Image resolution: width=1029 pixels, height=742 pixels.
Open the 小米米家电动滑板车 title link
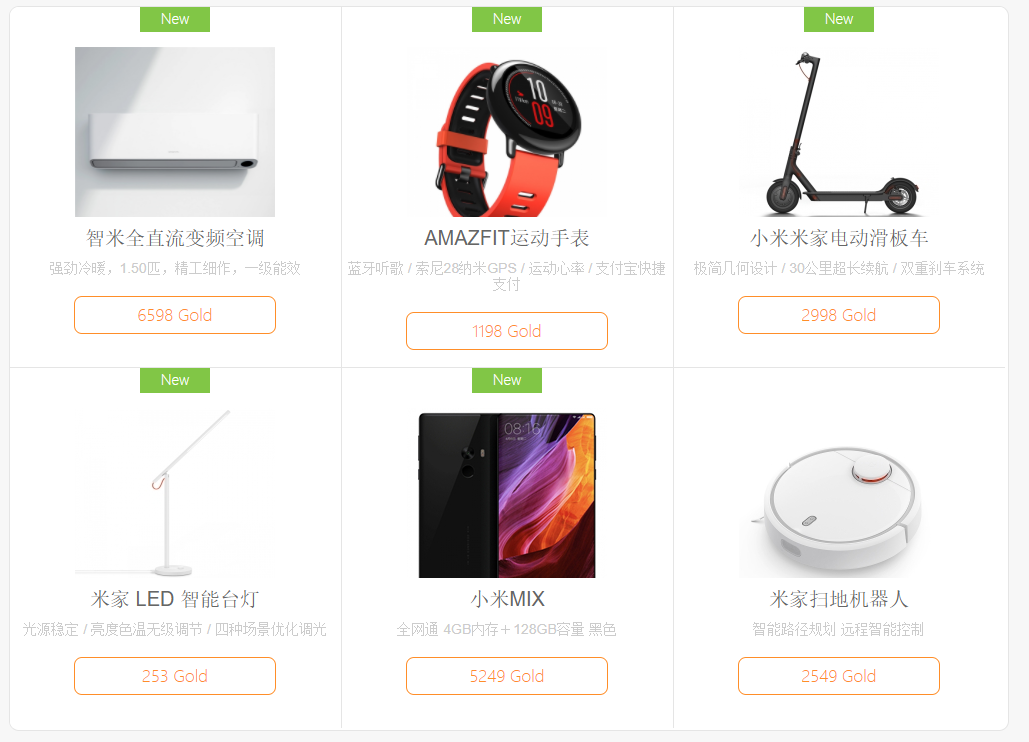tap(839, 237)
